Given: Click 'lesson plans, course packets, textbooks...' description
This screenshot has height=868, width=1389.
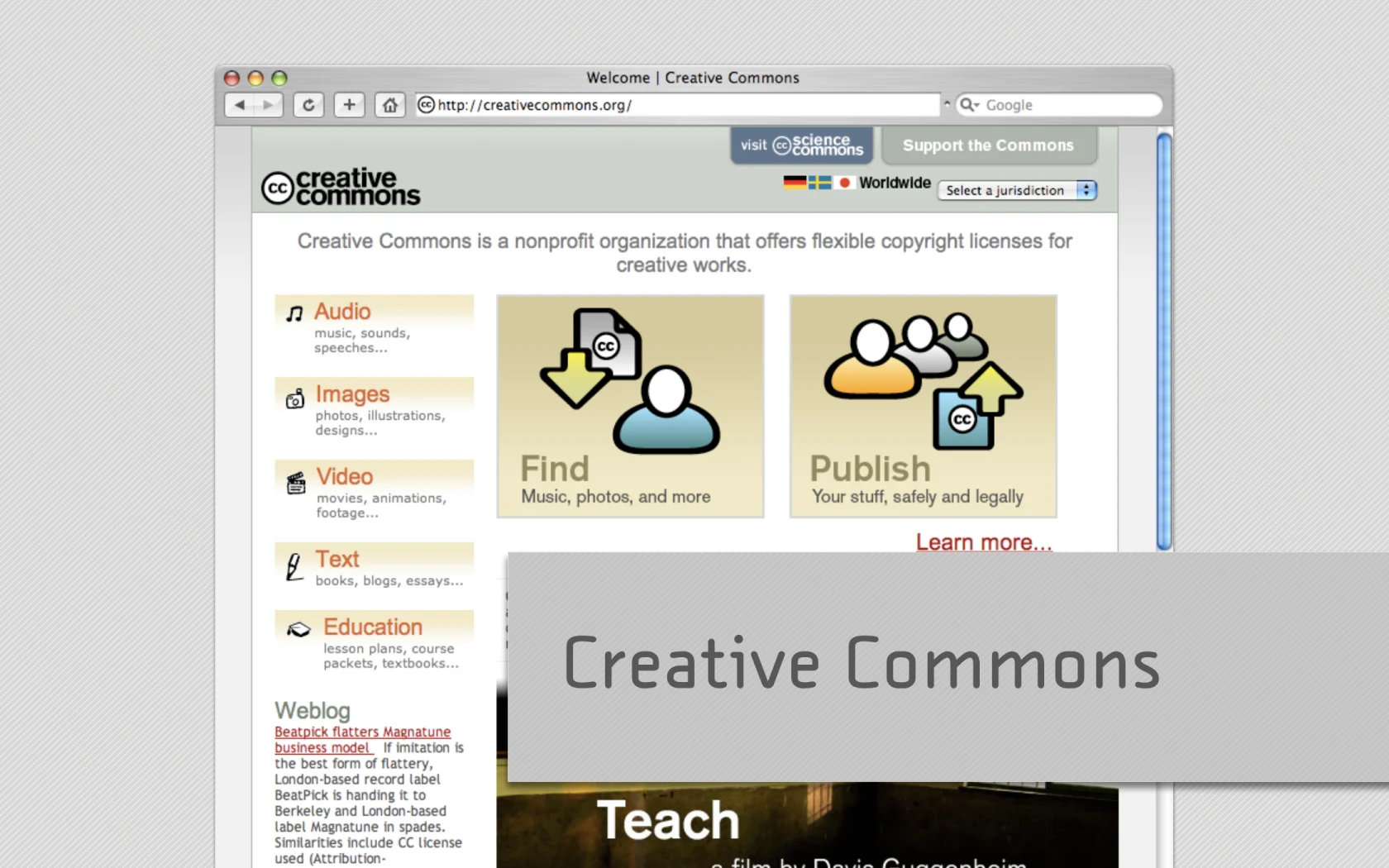Looking at the screenshot, I should [x=390, y=656].
